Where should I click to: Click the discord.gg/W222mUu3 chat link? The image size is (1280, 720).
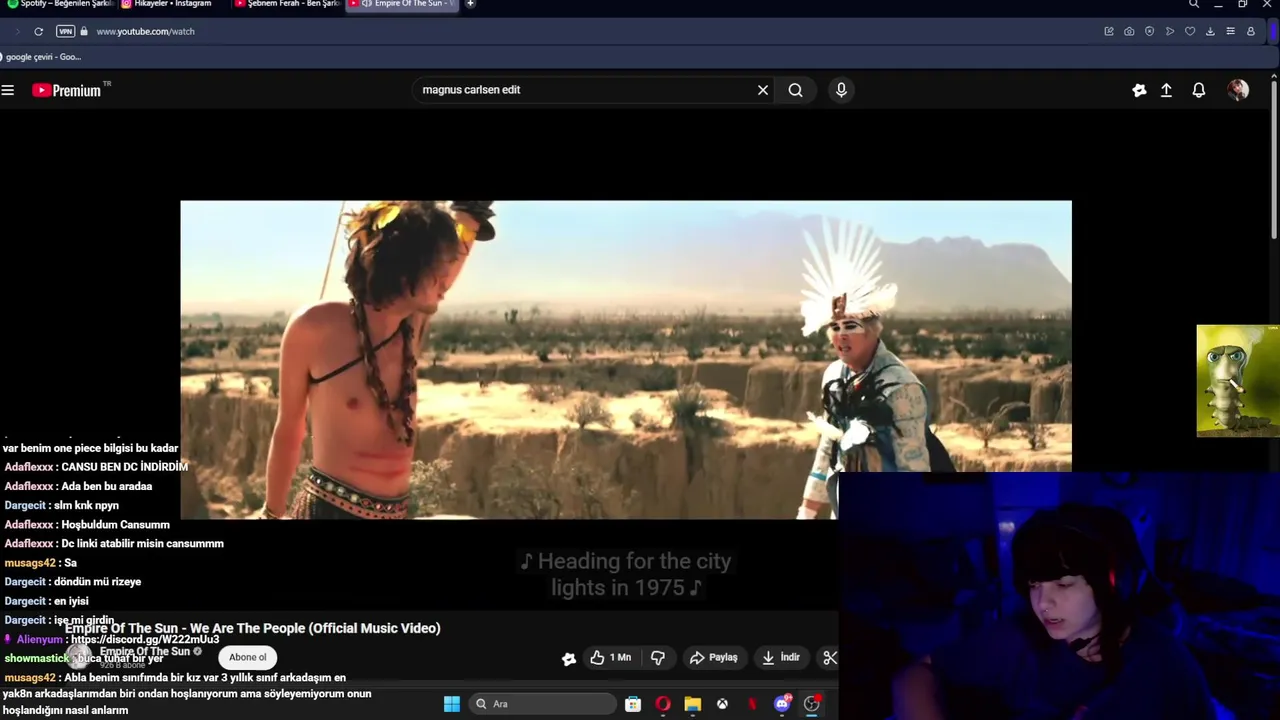coord(145,640)
